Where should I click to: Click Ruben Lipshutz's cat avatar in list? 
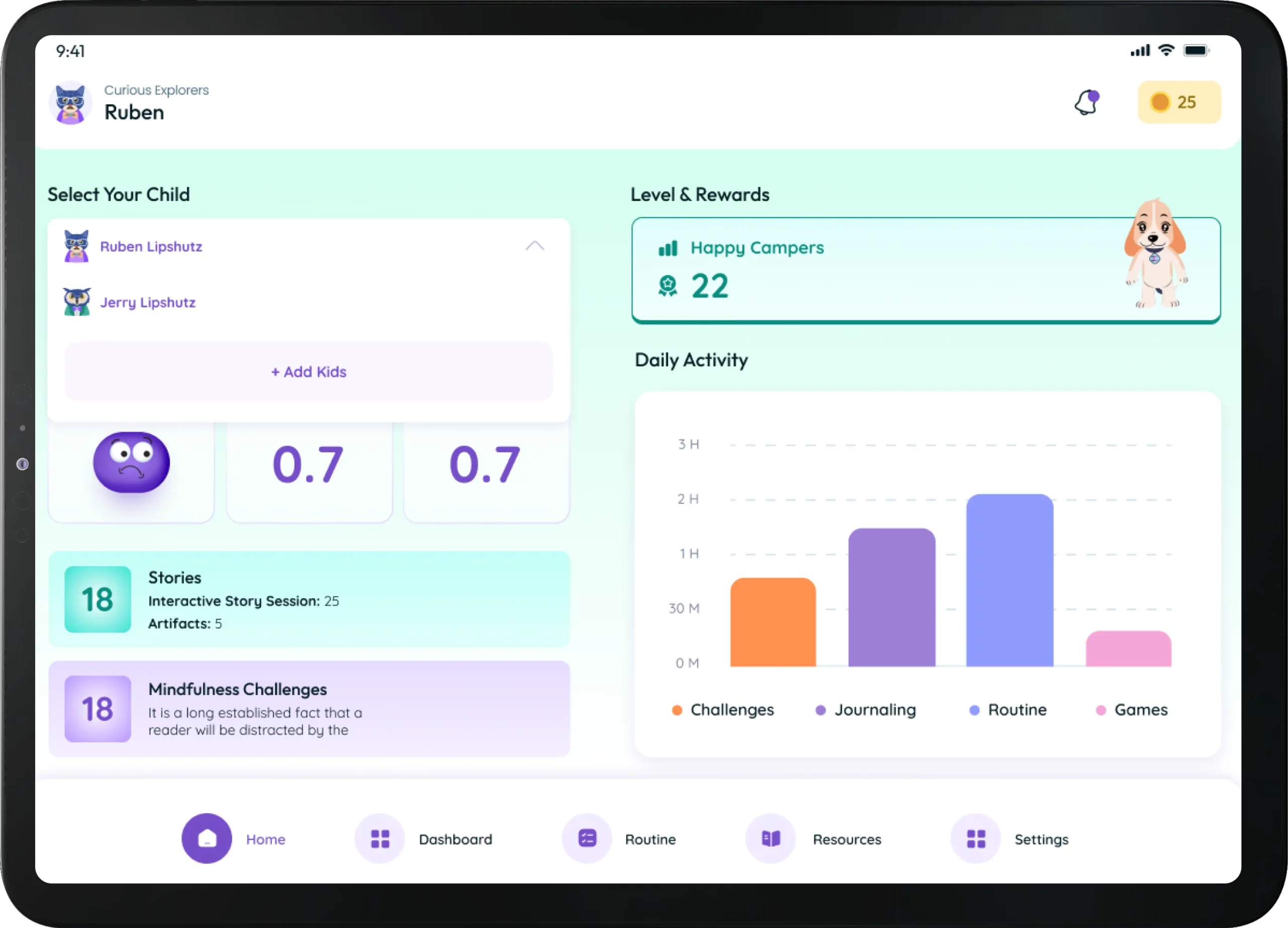(76, 246)
